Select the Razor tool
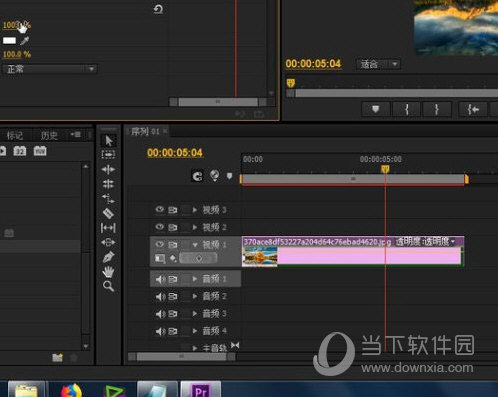Image resolution: width=498 pixels, height=397 pixels. (108, 213)
